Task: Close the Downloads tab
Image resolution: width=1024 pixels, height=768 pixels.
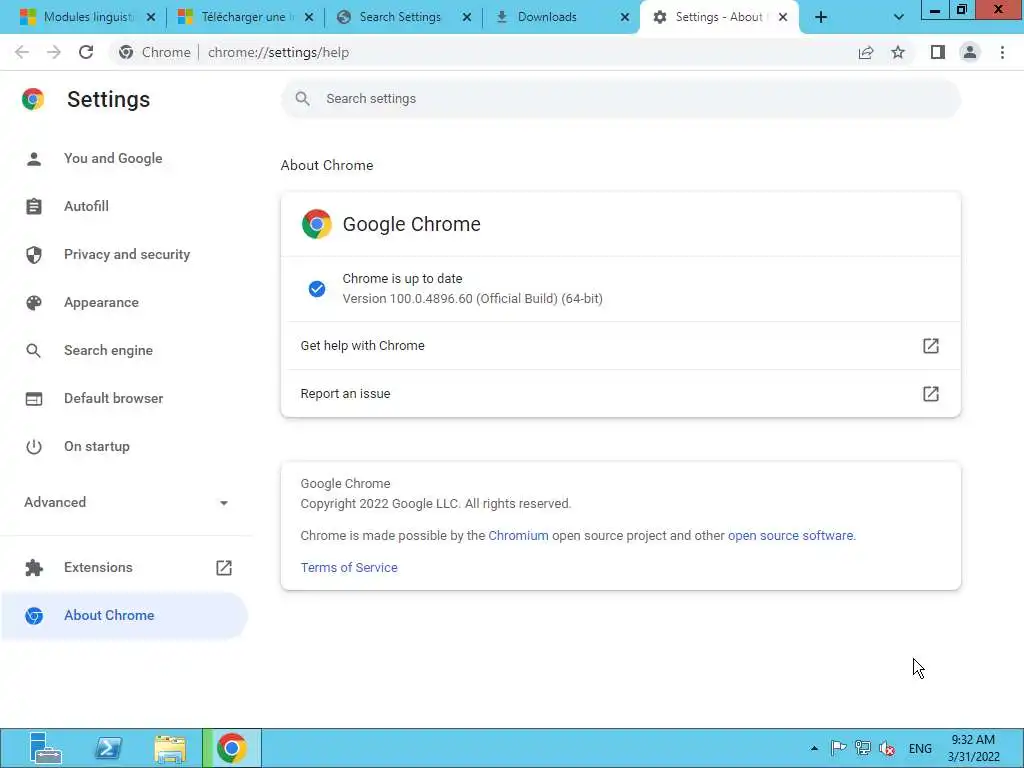Action: [x=625, y=17]
